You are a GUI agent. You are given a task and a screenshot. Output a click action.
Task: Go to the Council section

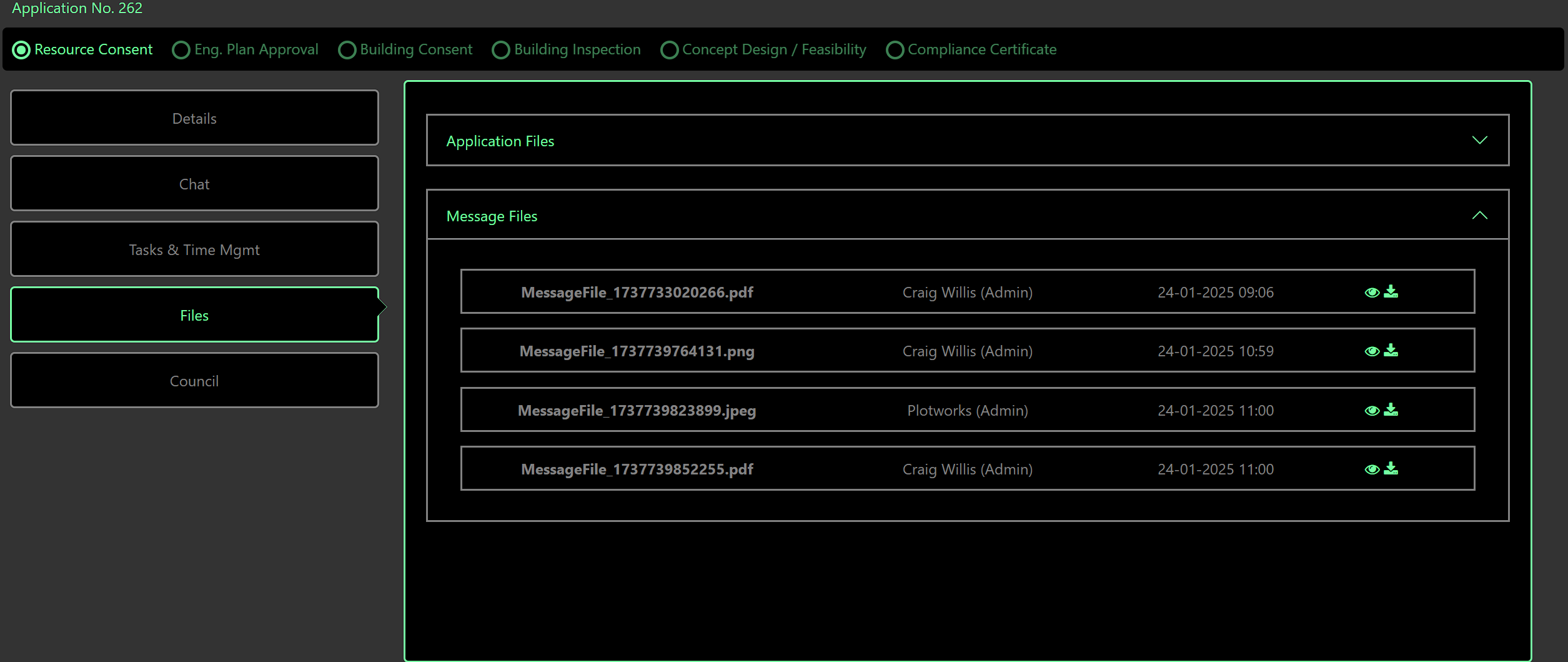point(194,381)
